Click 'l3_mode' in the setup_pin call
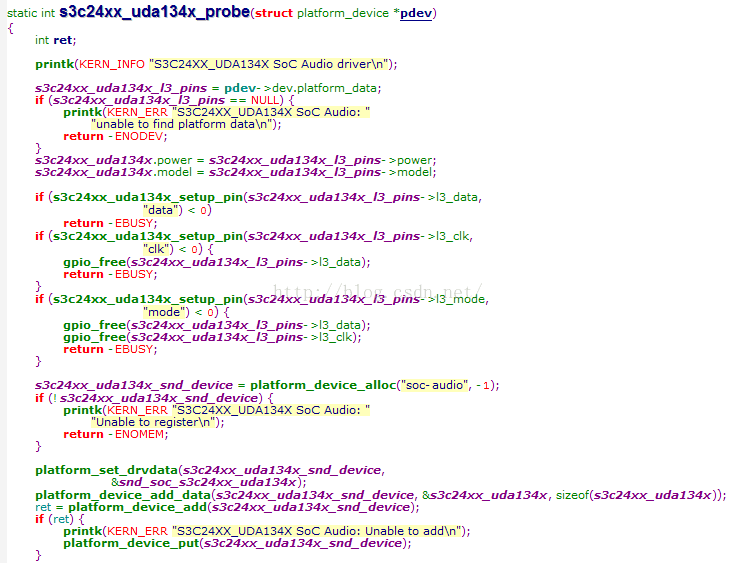Viewport: 737px width, 563px height. coord(461,299)
